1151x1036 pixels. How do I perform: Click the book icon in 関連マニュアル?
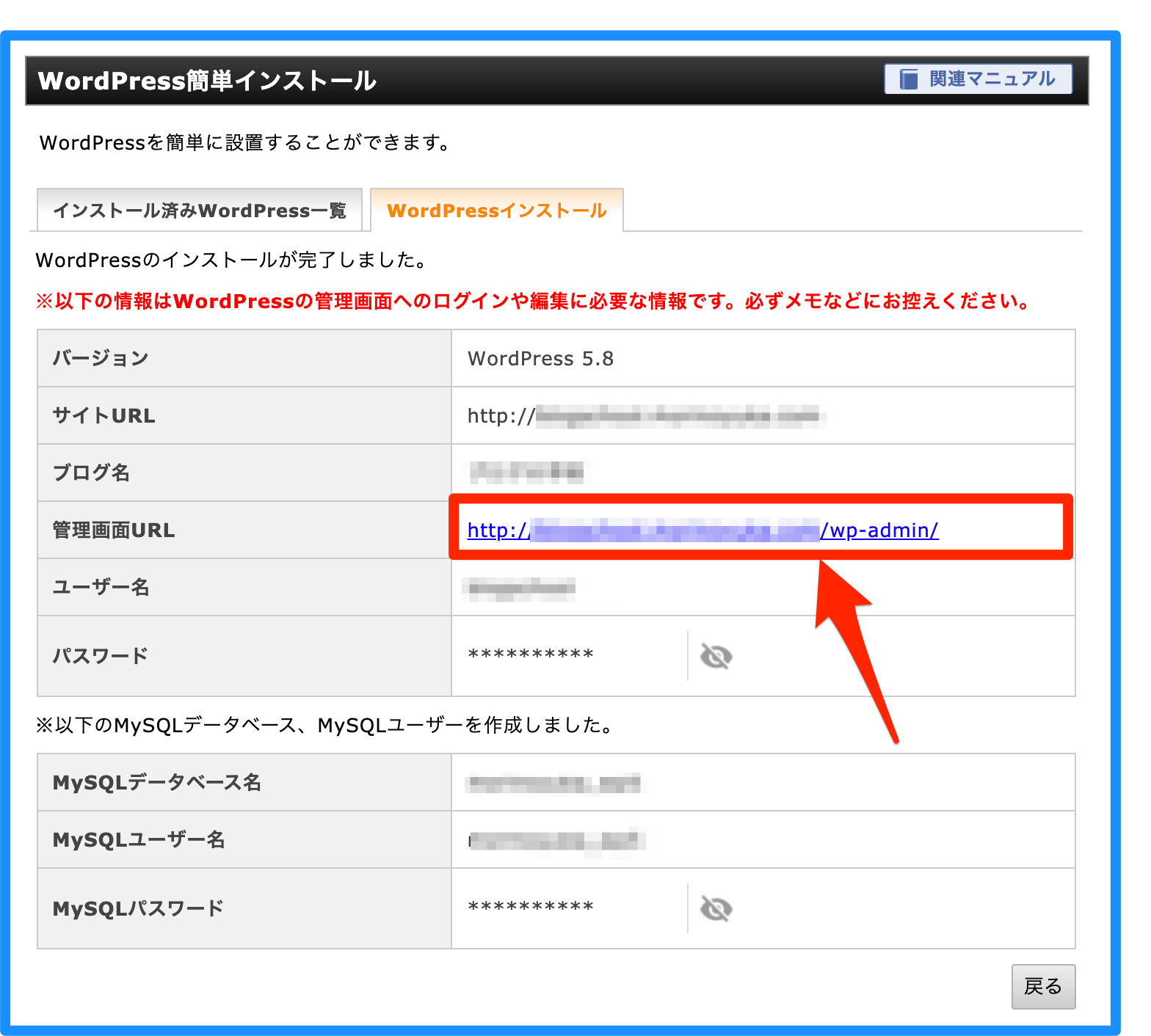point(909,79)
